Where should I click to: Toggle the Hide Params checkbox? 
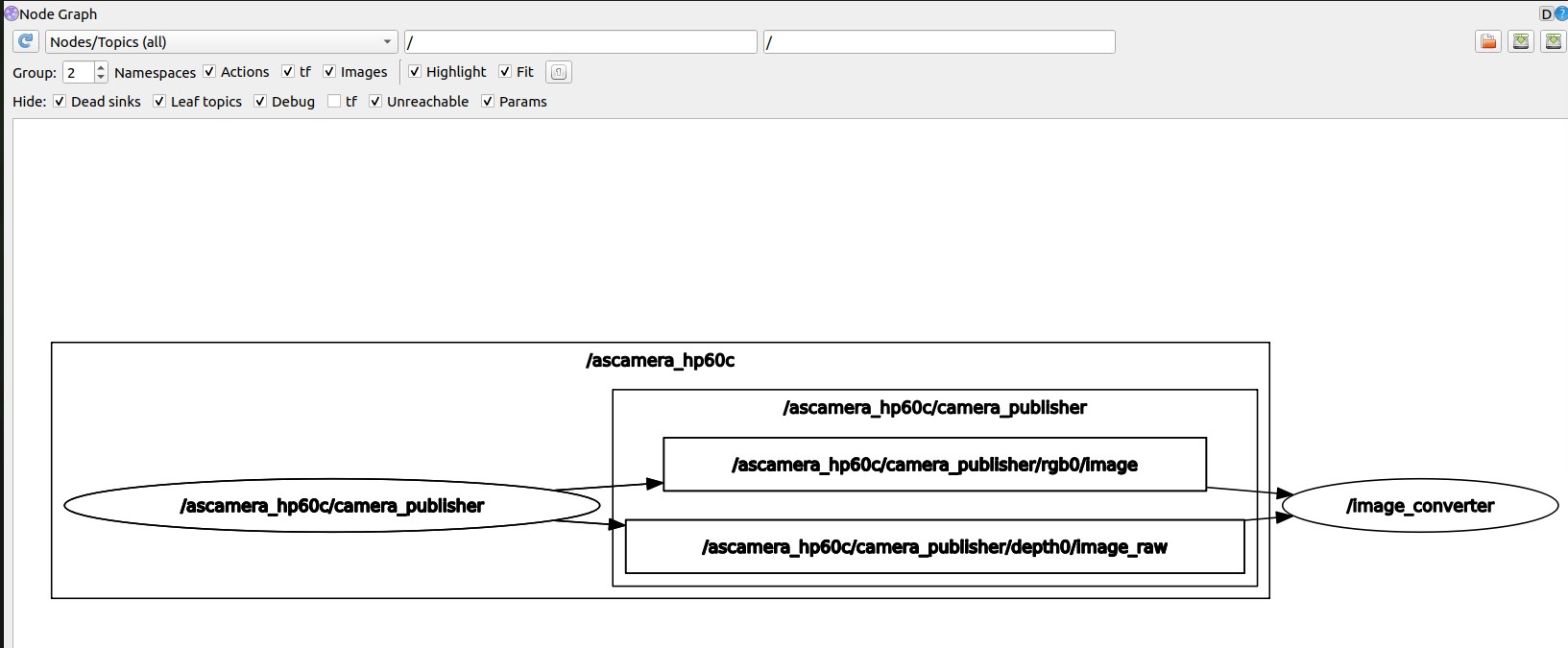click(x=488, y=102)
